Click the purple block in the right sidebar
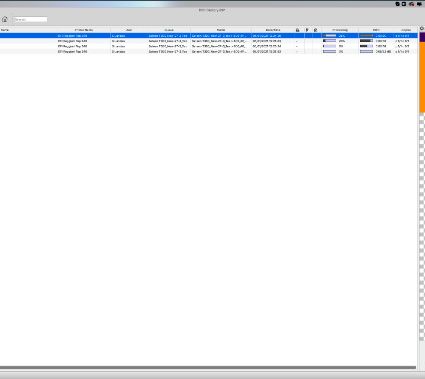The width and height of the screenshot is (425, 379). coord(422,37)
